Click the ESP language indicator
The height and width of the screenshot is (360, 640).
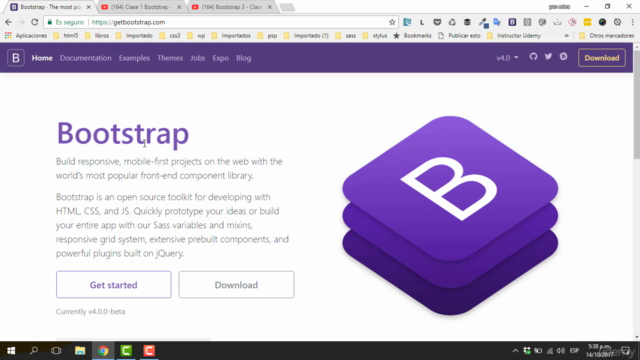click(x=574, y=351)
